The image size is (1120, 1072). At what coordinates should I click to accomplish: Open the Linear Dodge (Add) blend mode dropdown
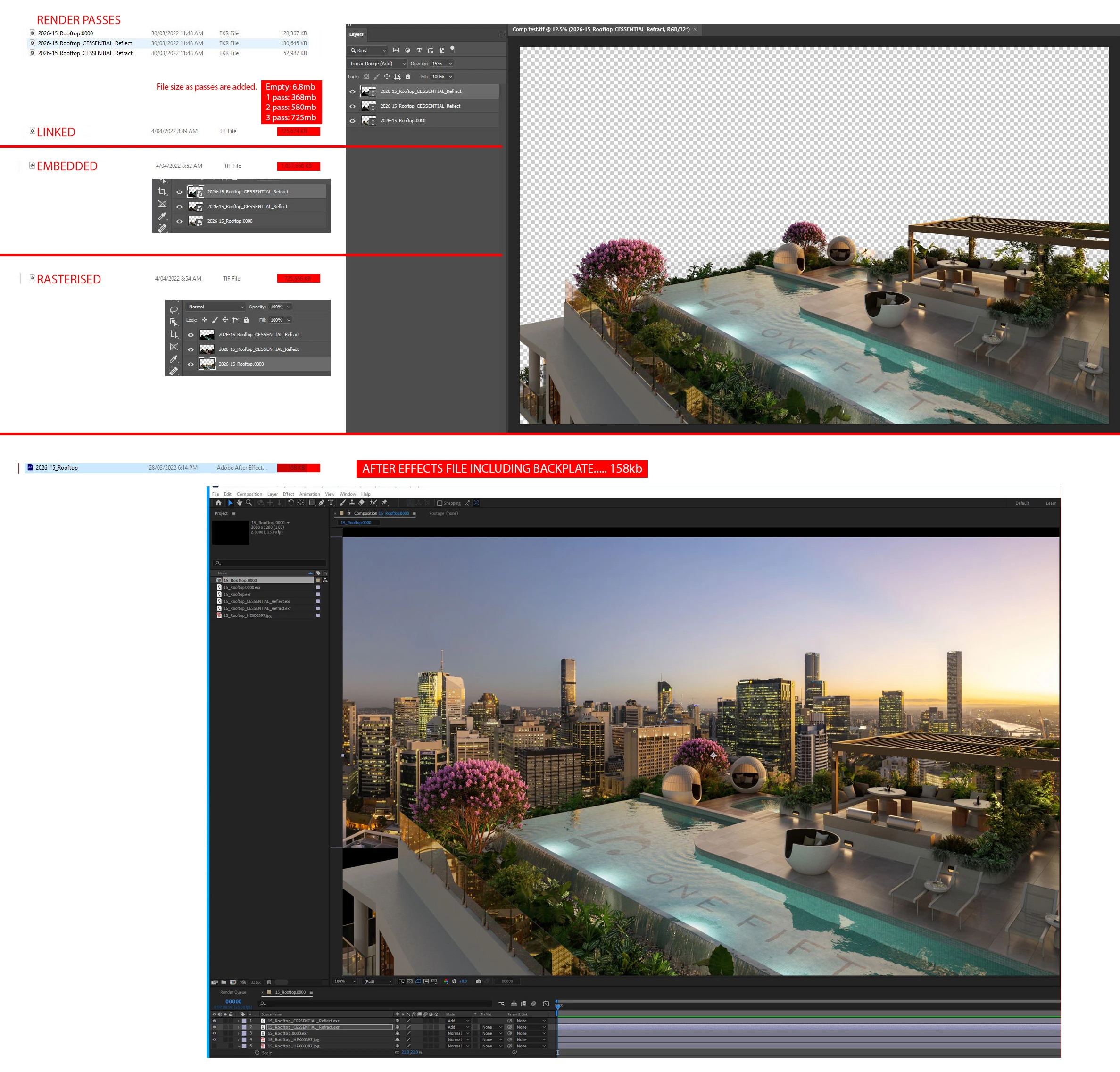click(377, 63)
